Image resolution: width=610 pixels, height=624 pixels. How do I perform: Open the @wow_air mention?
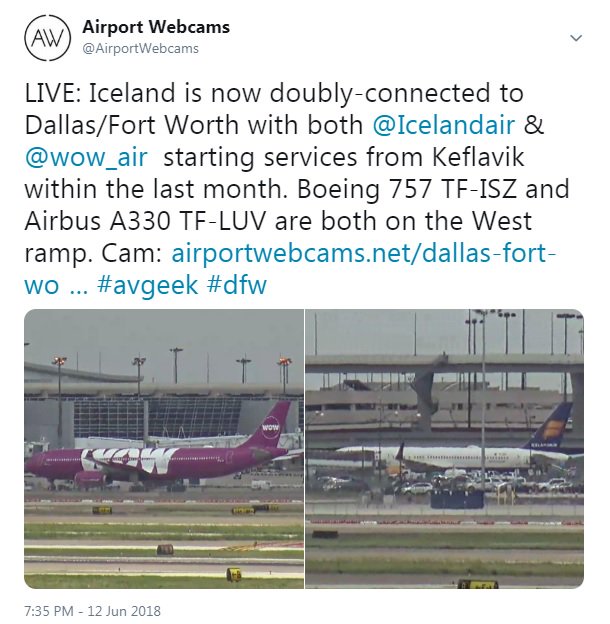(x=86, y=157)
